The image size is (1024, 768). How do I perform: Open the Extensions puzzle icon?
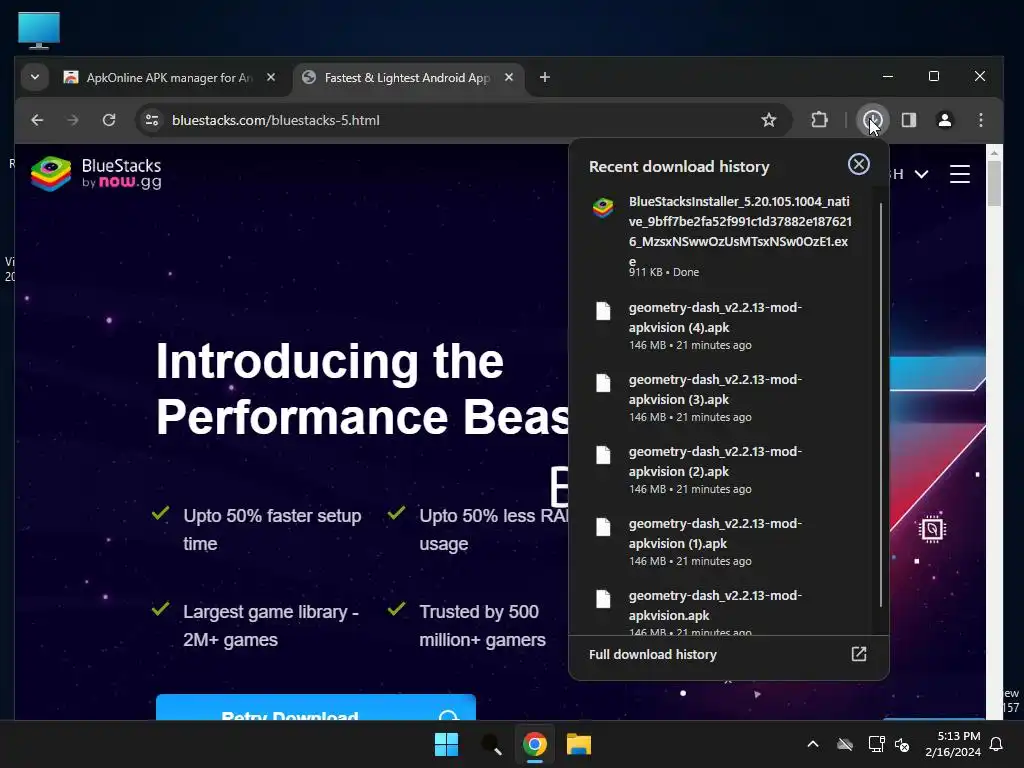tap(819, 120)
